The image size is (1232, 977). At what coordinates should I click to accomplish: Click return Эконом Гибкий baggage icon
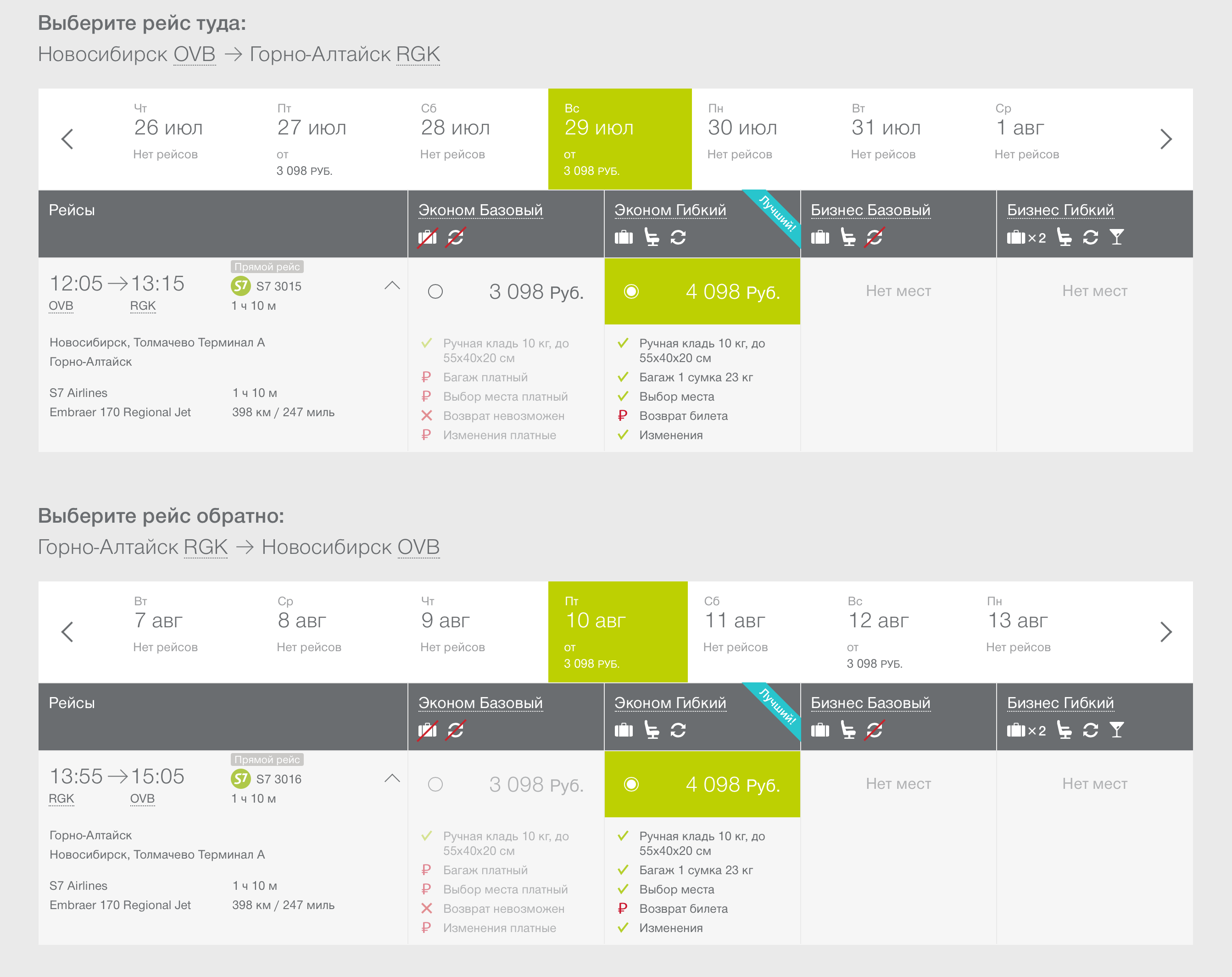[624, 730]
